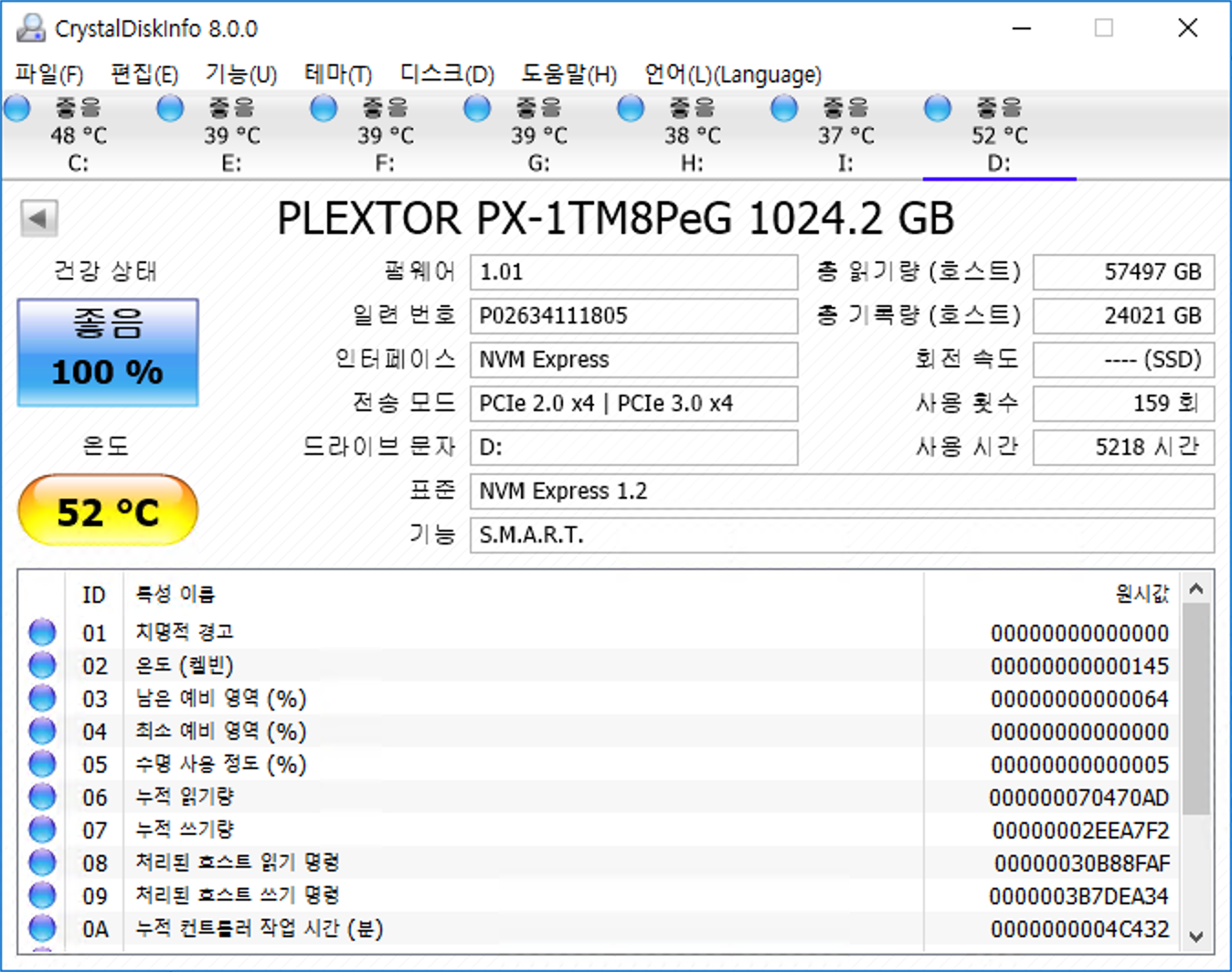Viewport: 1232px width, 972px height.
Task: Click the attribute list scrollbar thumb
Action: (1196, 709)
